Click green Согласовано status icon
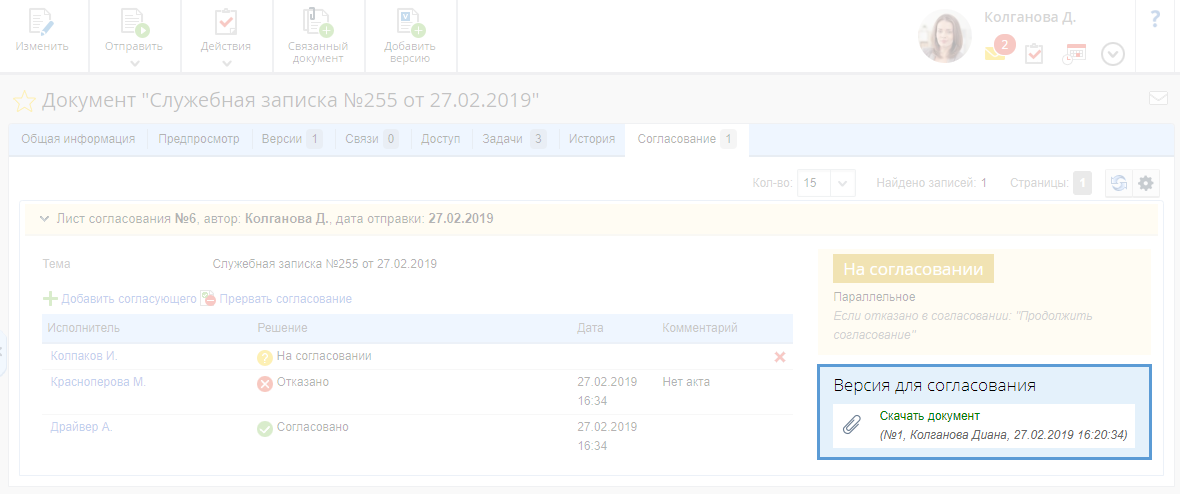The height and width of the screenshot is (494, 1180). (265, 428)
